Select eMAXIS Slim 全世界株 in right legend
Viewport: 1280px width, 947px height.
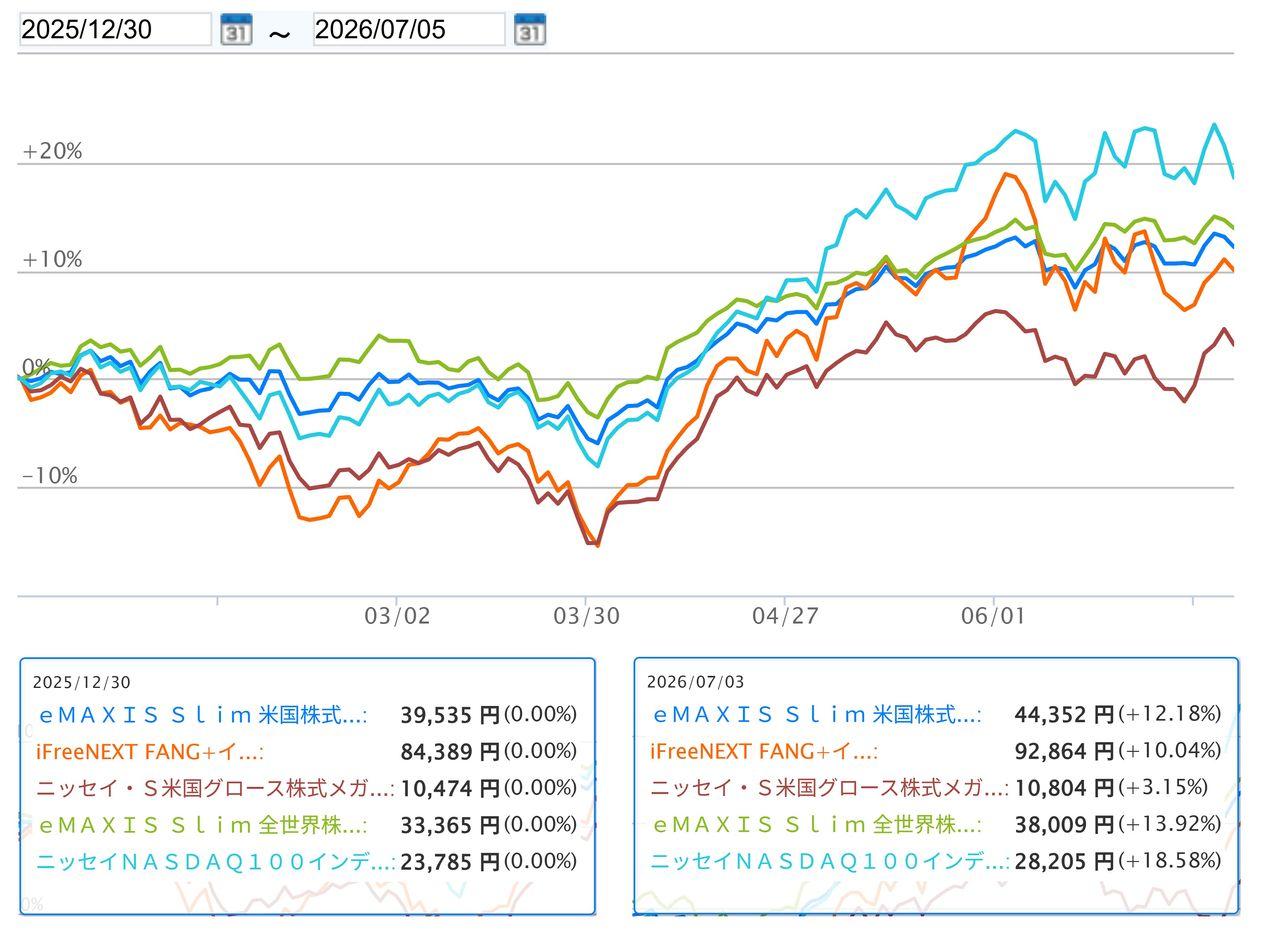tap(817, 825)
